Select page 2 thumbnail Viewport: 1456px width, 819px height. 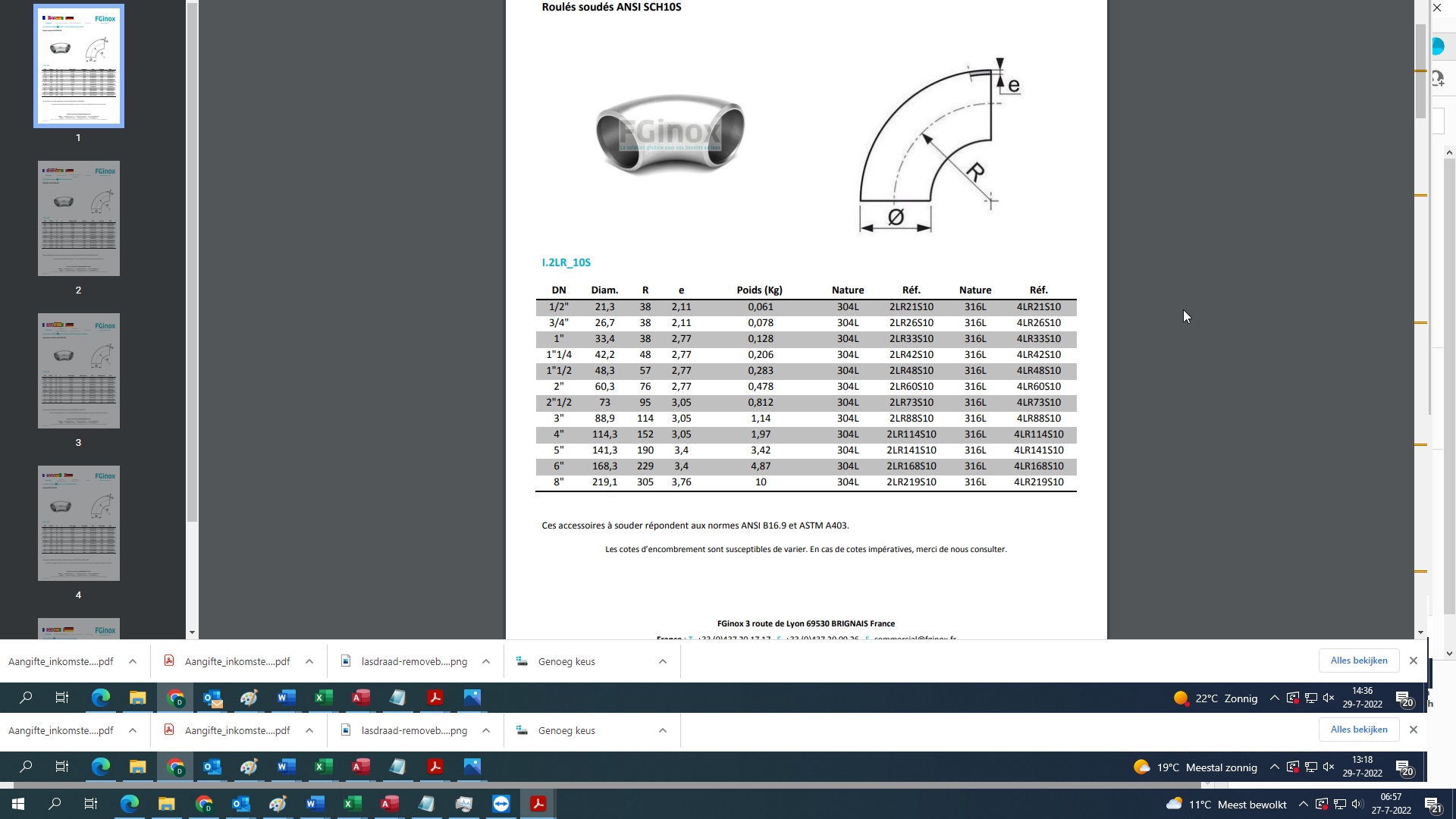coord(79,218)
